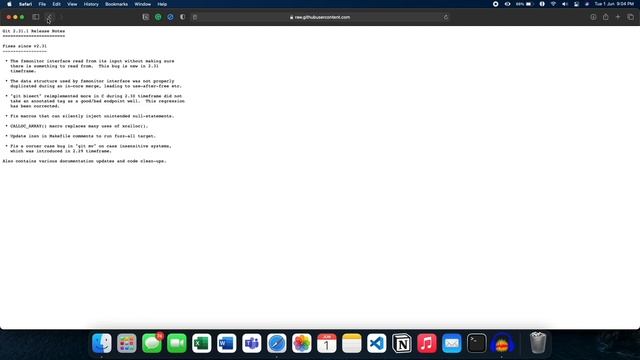Image resolution: width=640 pixels, height=360 pixels.
Task: Open Music from the Dock
Action: [x=427, y=343]
